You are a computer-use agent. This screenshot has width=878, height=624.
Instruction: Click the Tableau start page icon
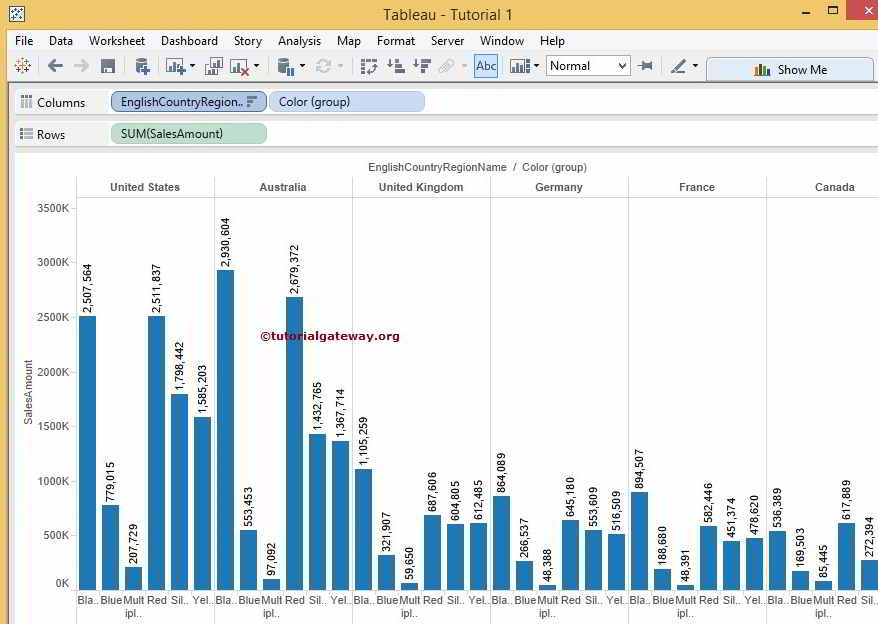point(22,66)
